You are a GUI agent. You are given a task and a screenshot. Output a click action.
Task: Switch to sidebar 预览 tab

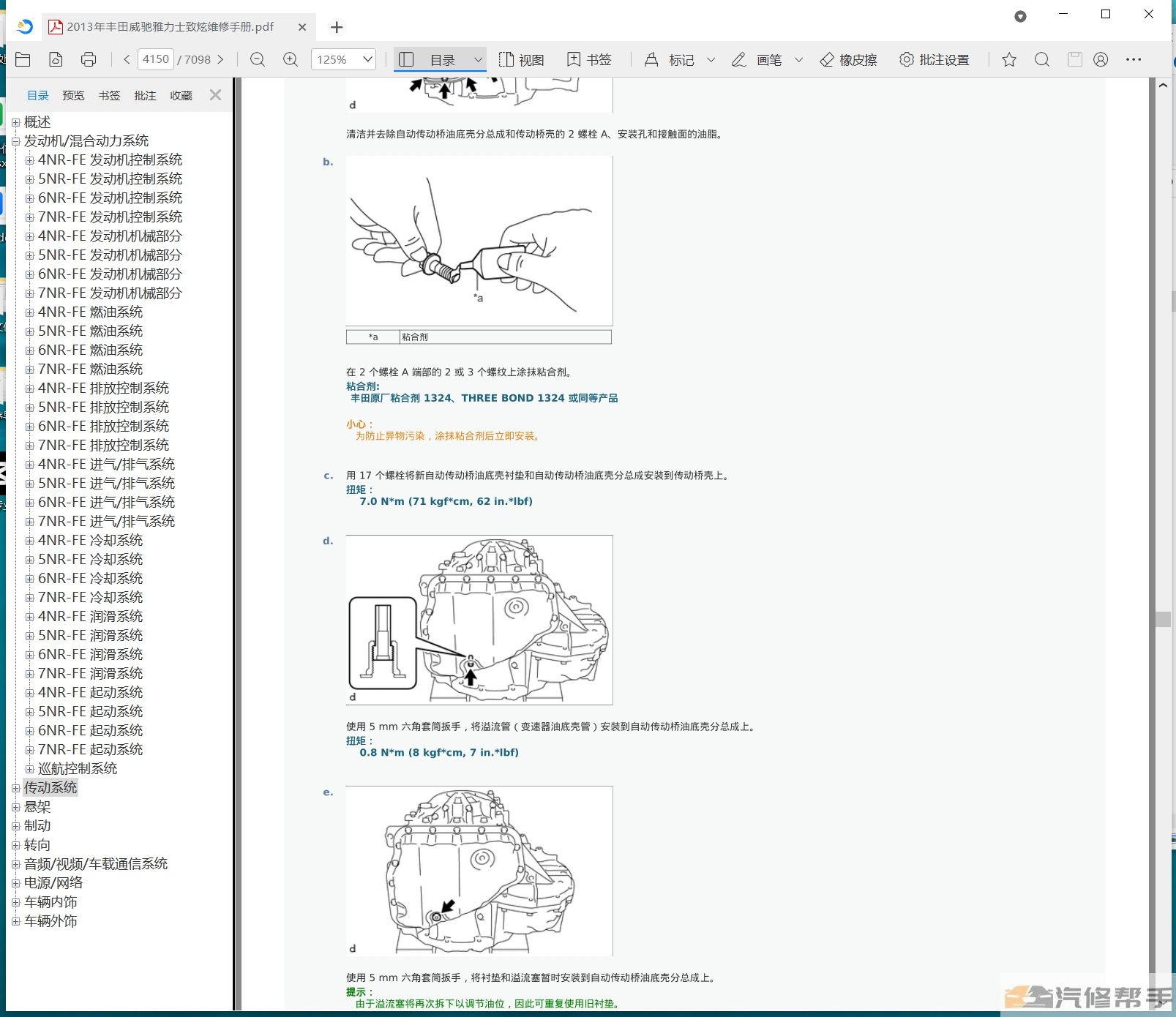[x=73, y=95]
